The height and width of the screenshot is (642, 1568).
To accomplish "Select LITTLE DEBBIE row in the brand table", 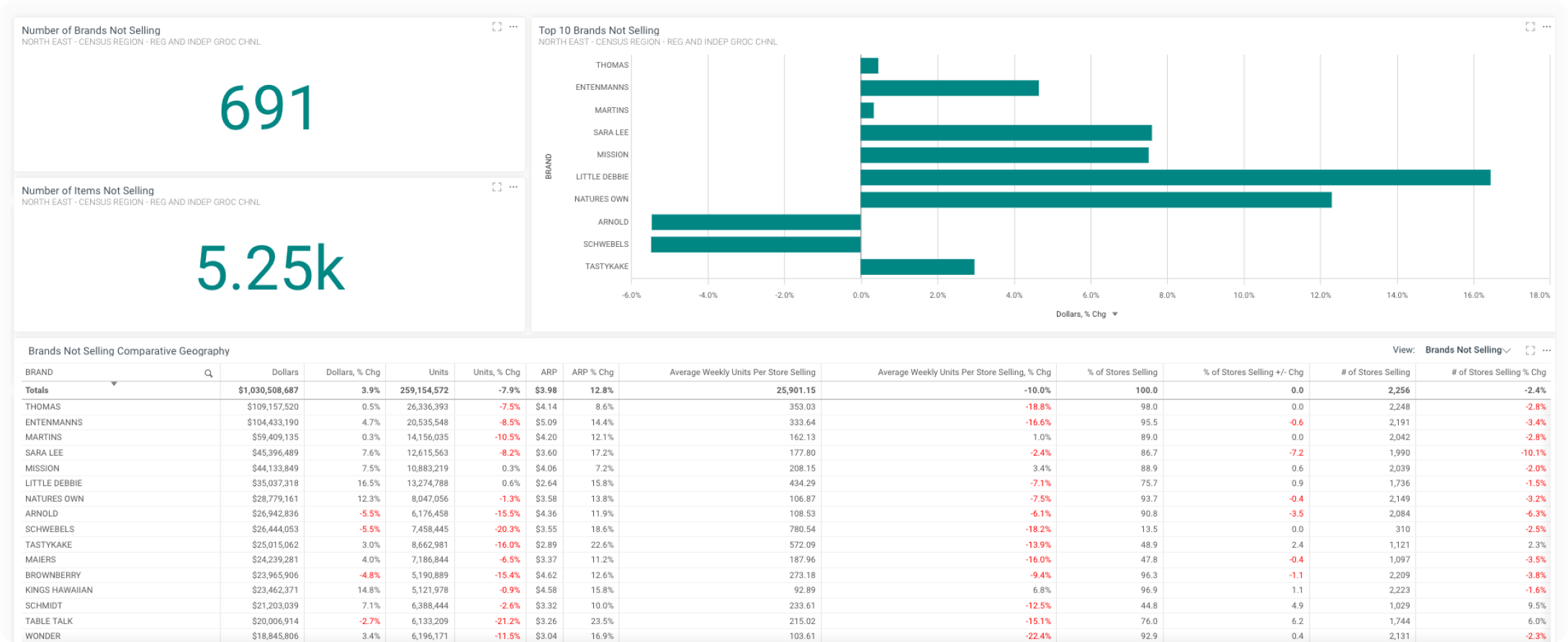I will [x=786, y=483].
